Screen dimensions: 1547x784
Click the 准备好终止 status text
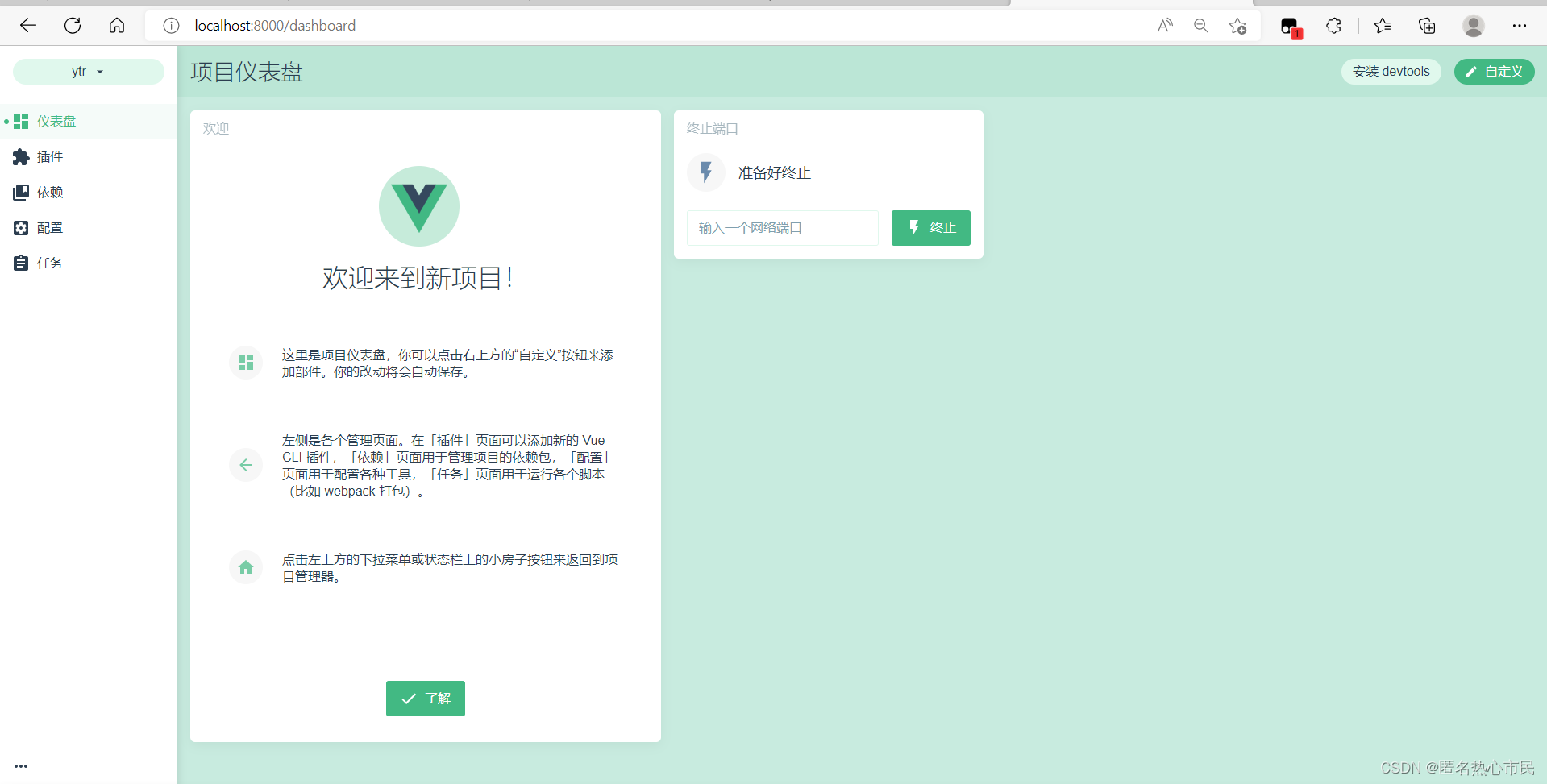[775, 173]
